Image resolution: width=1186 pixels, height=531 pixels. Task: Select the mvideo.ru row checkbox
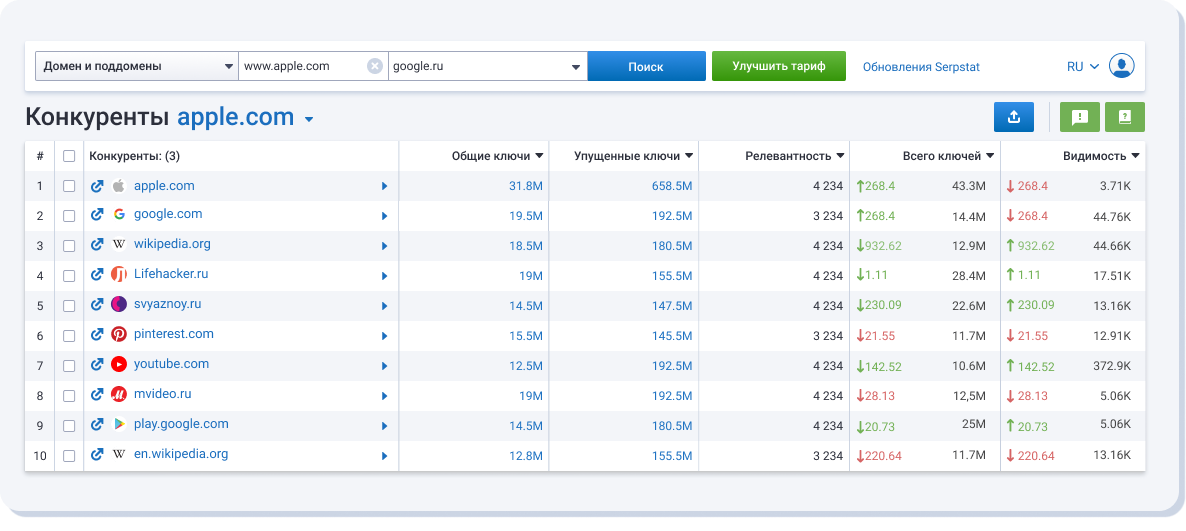[69, 396]
